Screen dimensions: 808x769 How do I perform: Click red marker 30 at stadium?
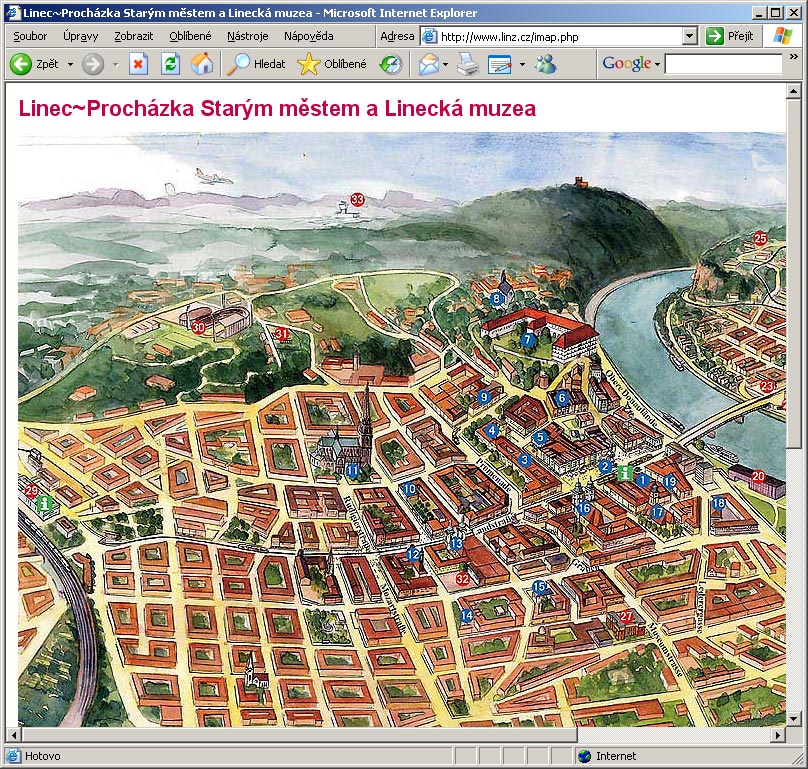click(x=198, y=327)
